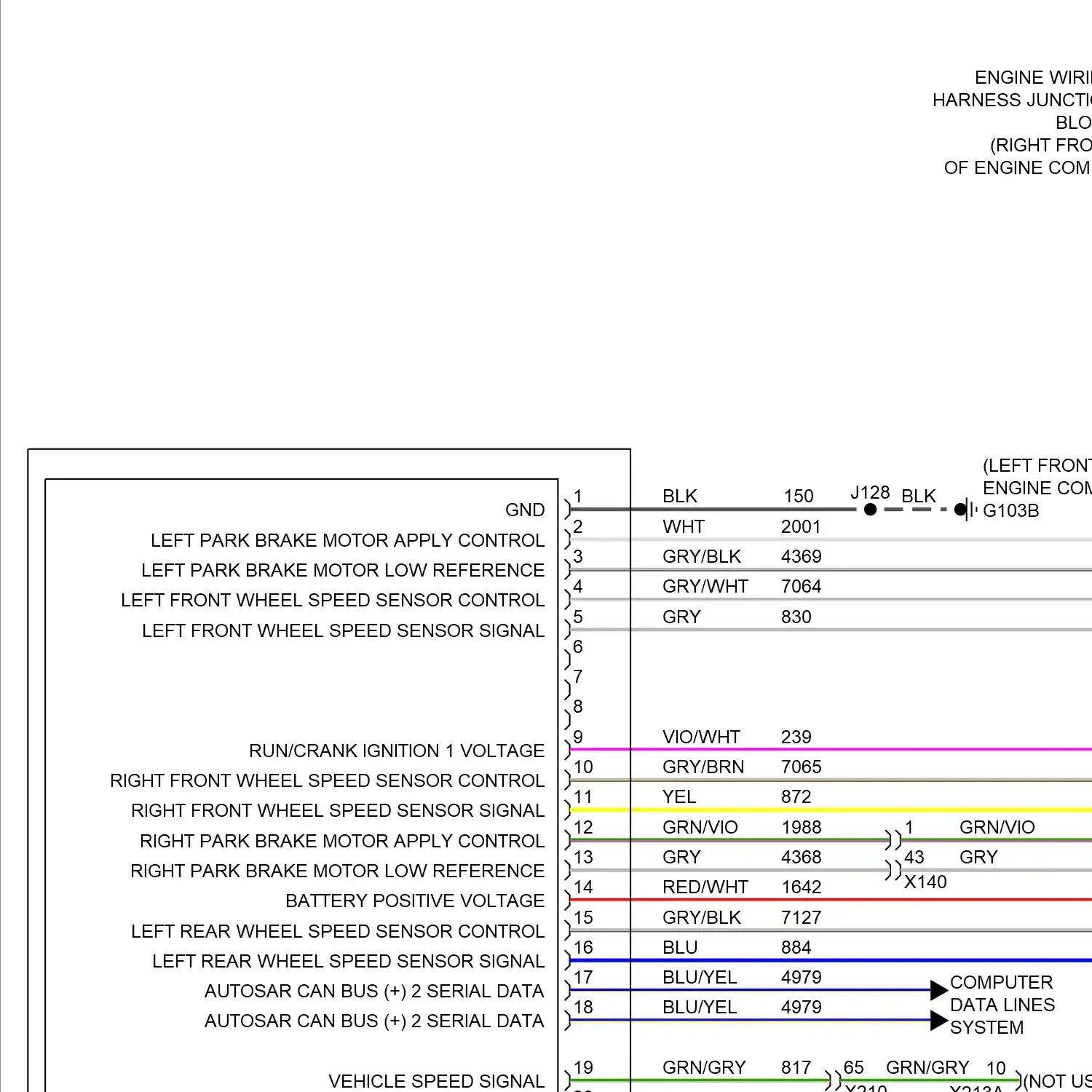This screenshot has width=1092, height=1092.
Task: Select circuit number 7127
Action: point(801,917)
